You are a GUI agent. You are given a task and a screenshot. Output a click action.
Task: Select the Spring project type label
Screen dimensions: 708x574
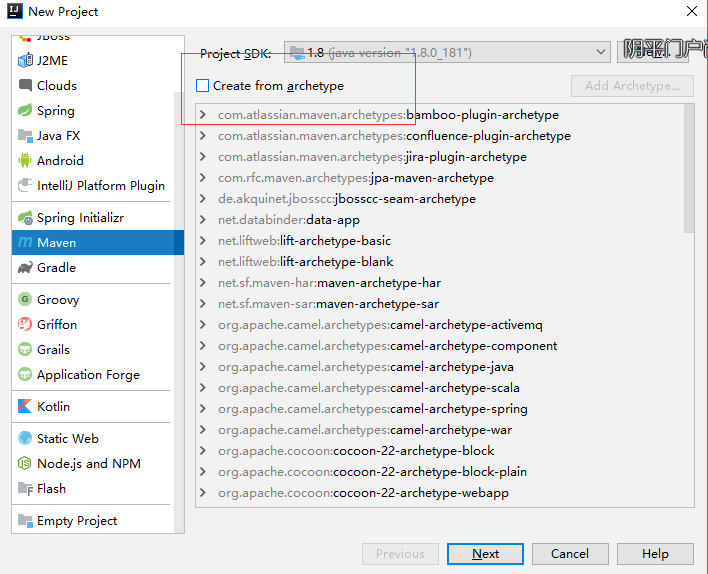(x=56, y=111)
